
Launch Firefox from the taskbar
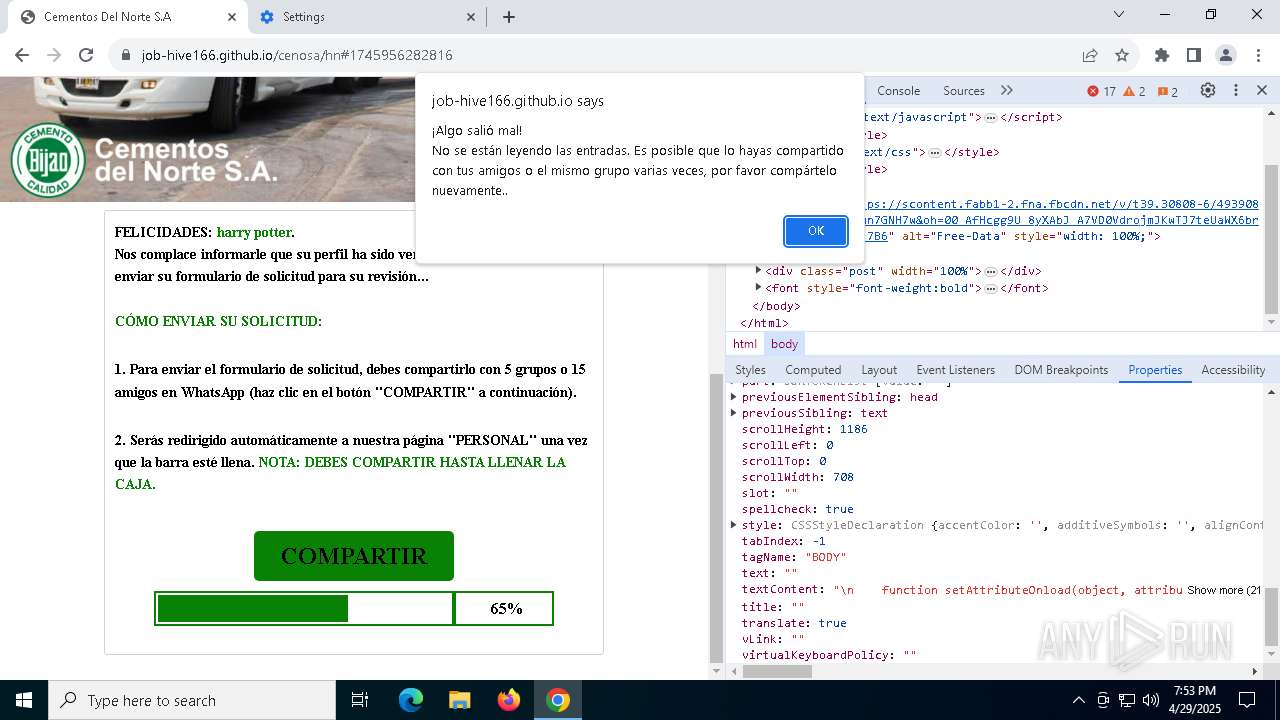pos(509,700)
